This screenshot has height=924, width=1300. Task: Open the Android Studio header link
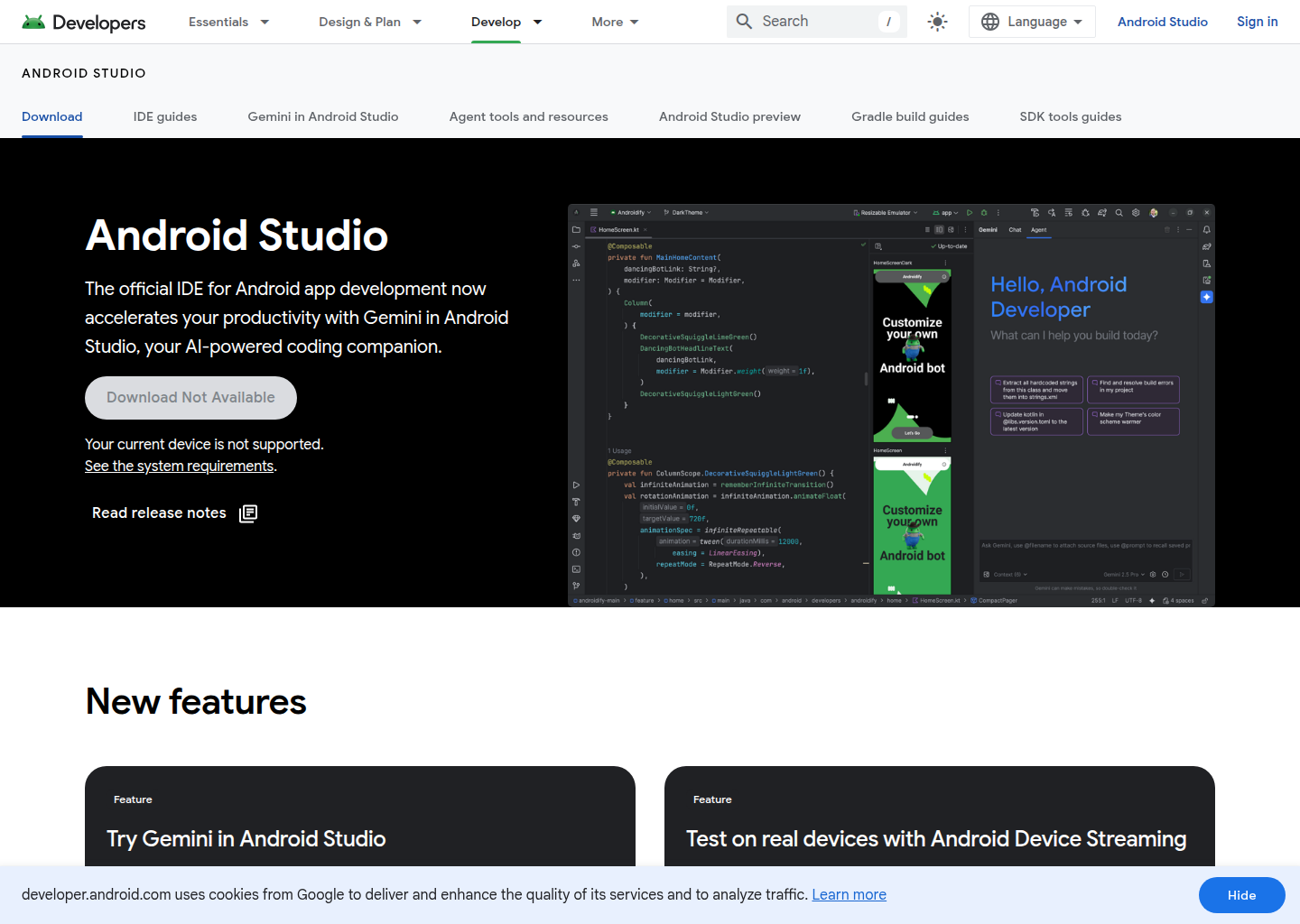click(x=1162, y=22)
